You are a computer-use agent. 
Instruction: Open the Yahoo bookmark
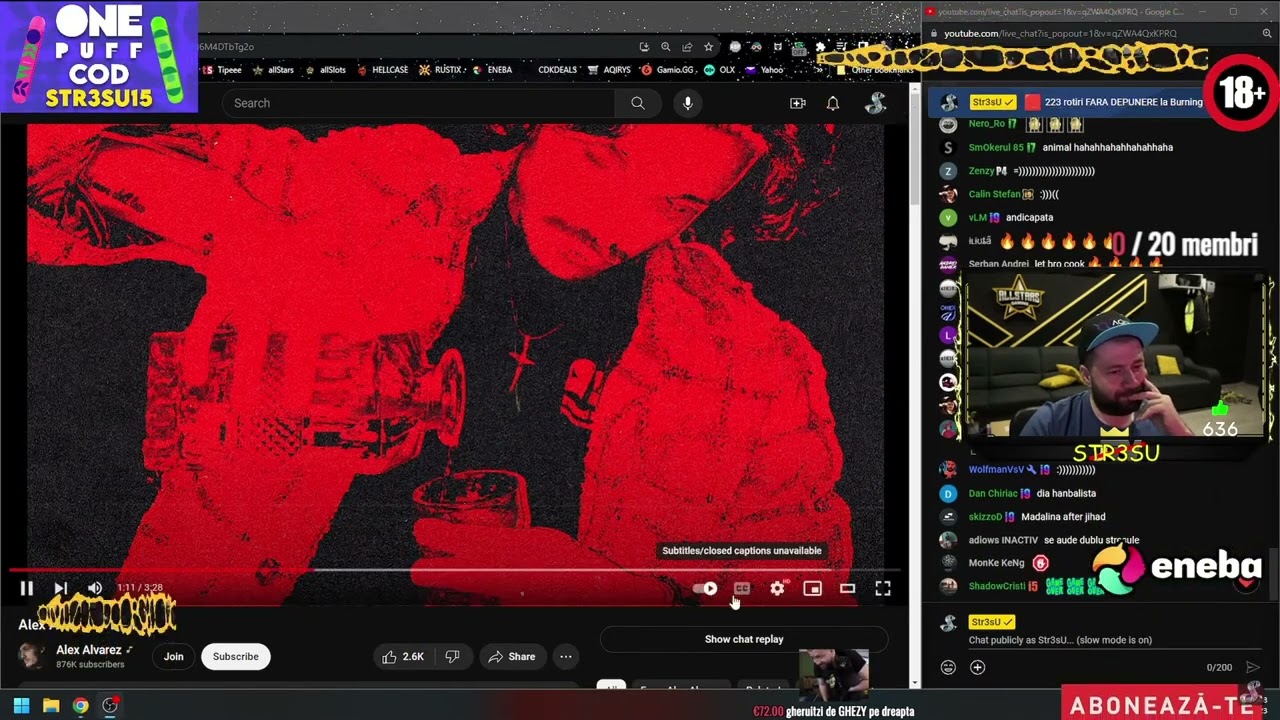(765, 70)
